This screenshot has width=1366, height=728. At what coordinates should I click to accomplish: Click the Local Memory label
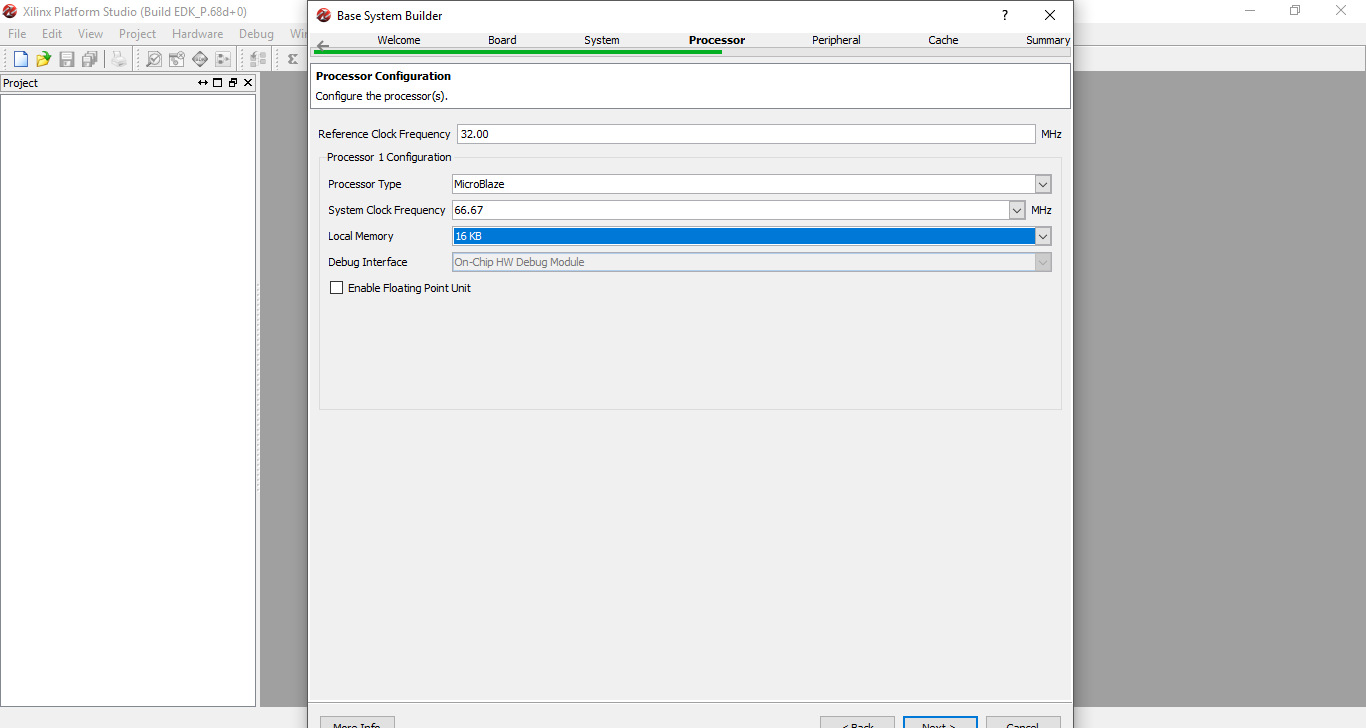click(361, 236)
